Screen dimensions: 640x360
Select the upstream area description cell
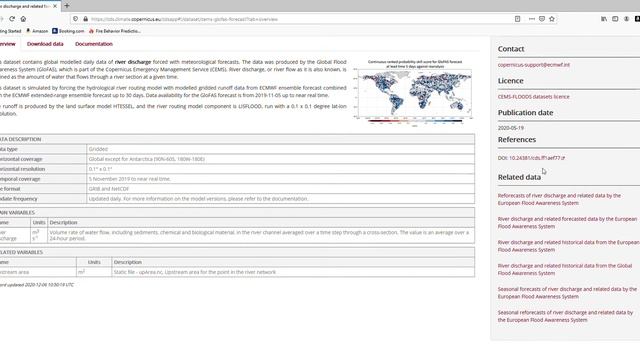click(293, 272)
